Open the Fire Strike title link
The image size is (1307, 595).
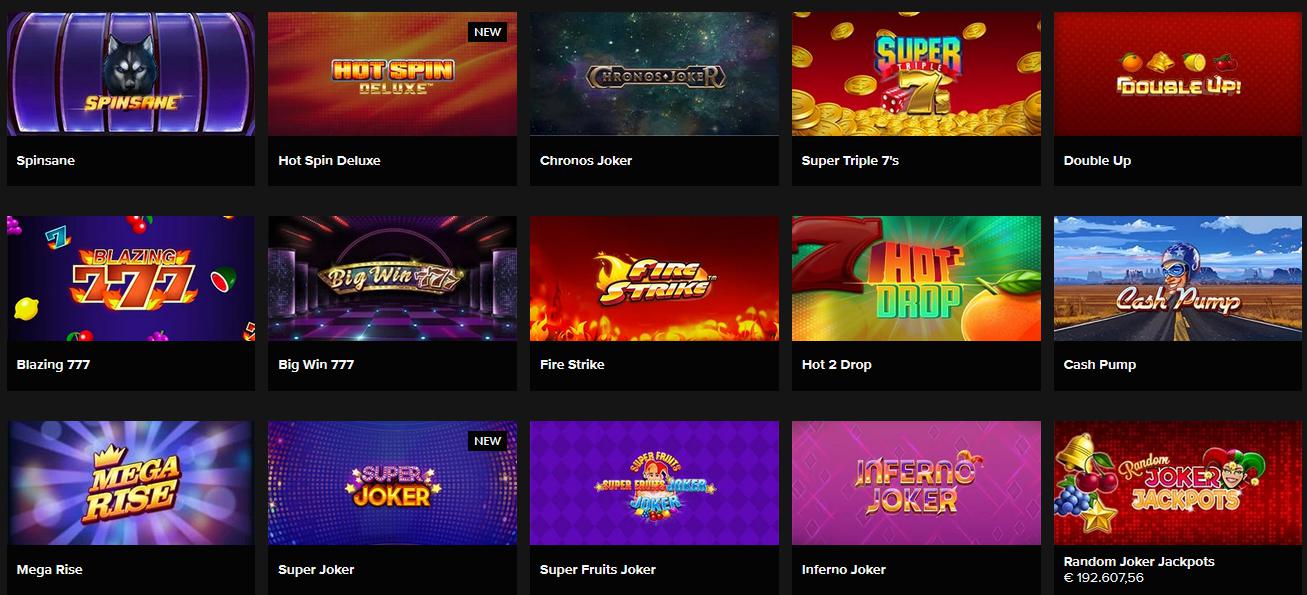click(x=572, y=365)
